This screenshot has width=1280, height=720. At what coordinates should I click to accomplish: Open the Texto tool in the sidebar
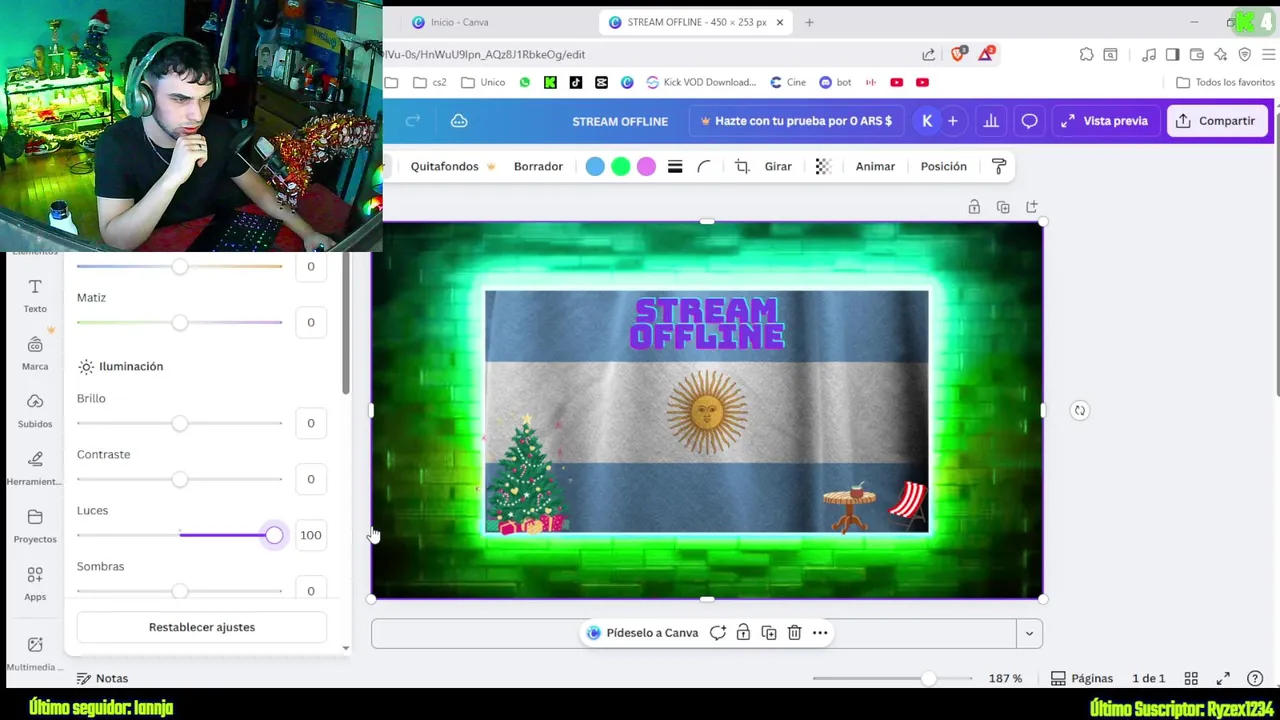click(x=35, y=295)
